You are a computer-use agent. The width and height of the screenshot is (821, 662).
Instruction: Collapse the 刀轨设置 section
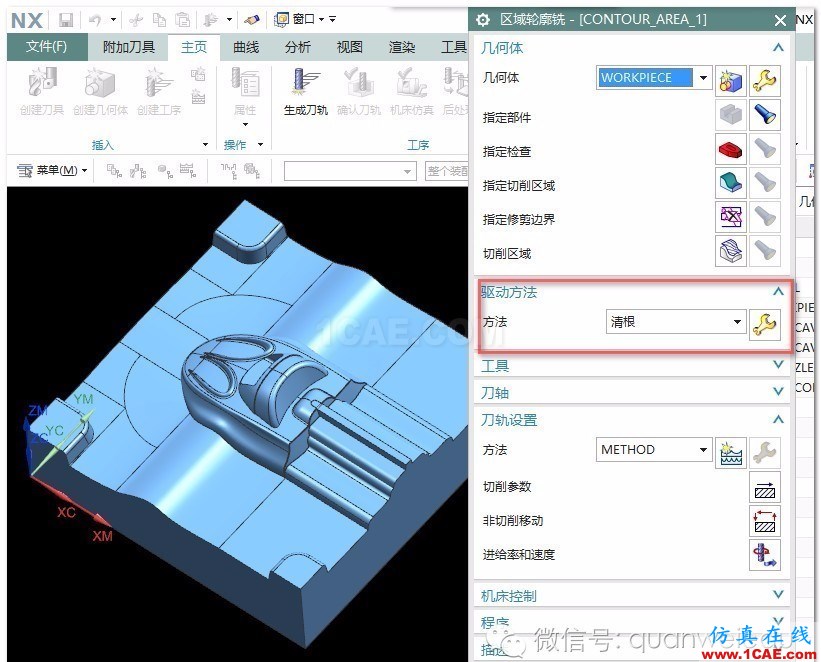pos(778,419)
